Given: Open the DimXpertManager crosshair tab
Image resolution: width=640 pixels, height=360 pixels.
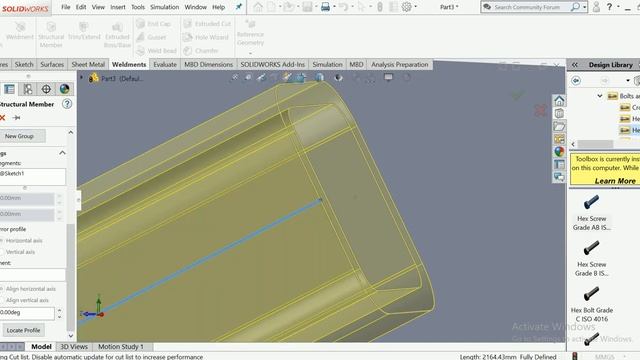Looking at the screenshot, I should click(x=46, y=89).
